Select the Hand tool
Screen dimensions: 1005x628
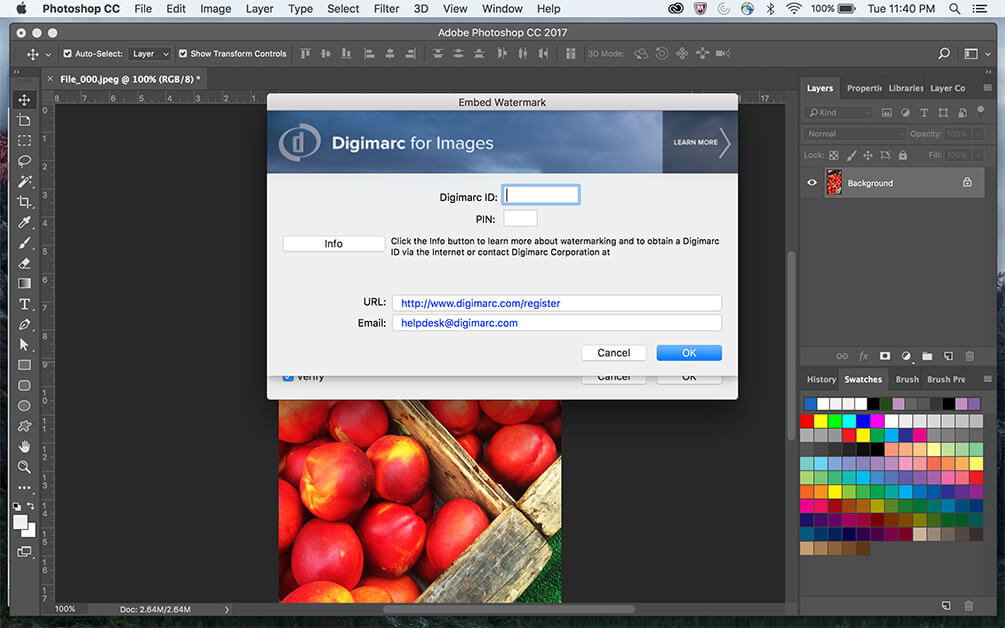24,446
